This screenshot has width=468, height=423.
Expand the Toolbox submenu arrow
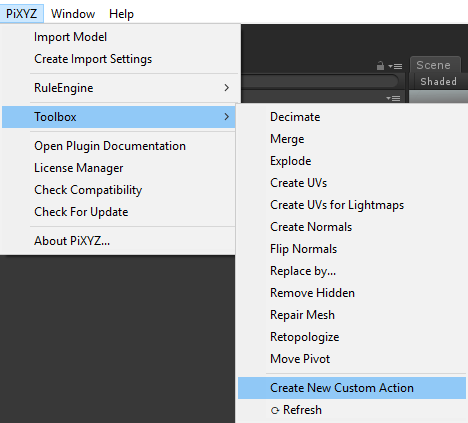[227, 117]
